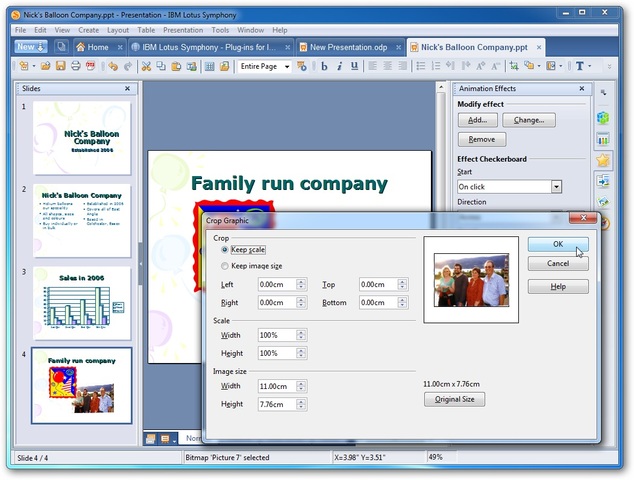634x480 pixels.
Task: Select the Keep image size option
Action: (225, 267)
